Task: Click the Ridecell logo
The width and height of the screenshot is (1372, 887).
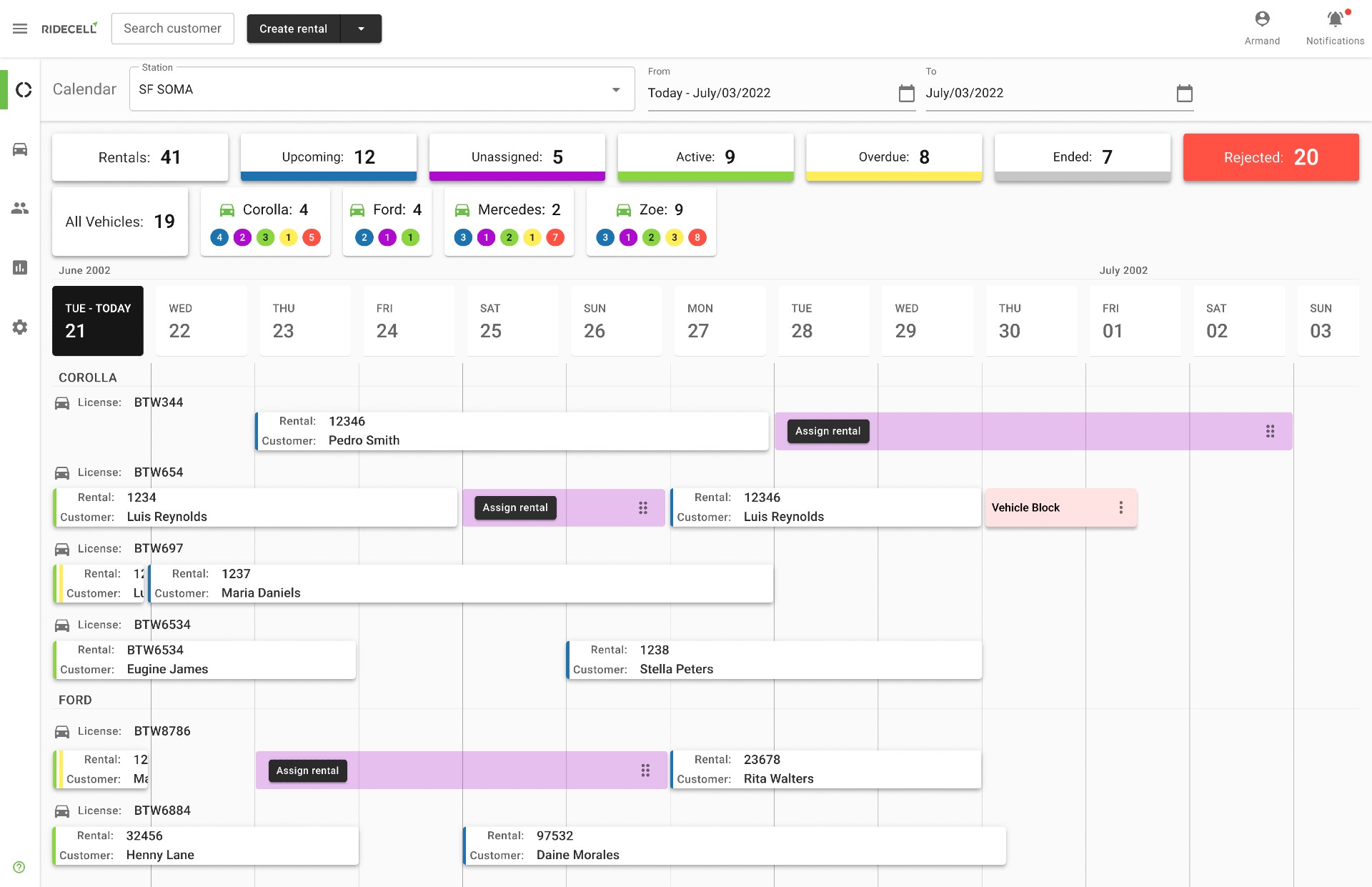Action: 69,29
